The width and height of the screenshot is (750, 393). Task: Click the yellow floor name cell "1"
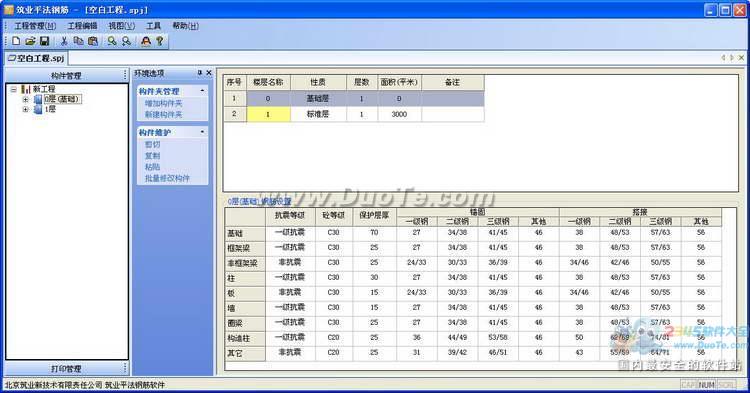268,114
